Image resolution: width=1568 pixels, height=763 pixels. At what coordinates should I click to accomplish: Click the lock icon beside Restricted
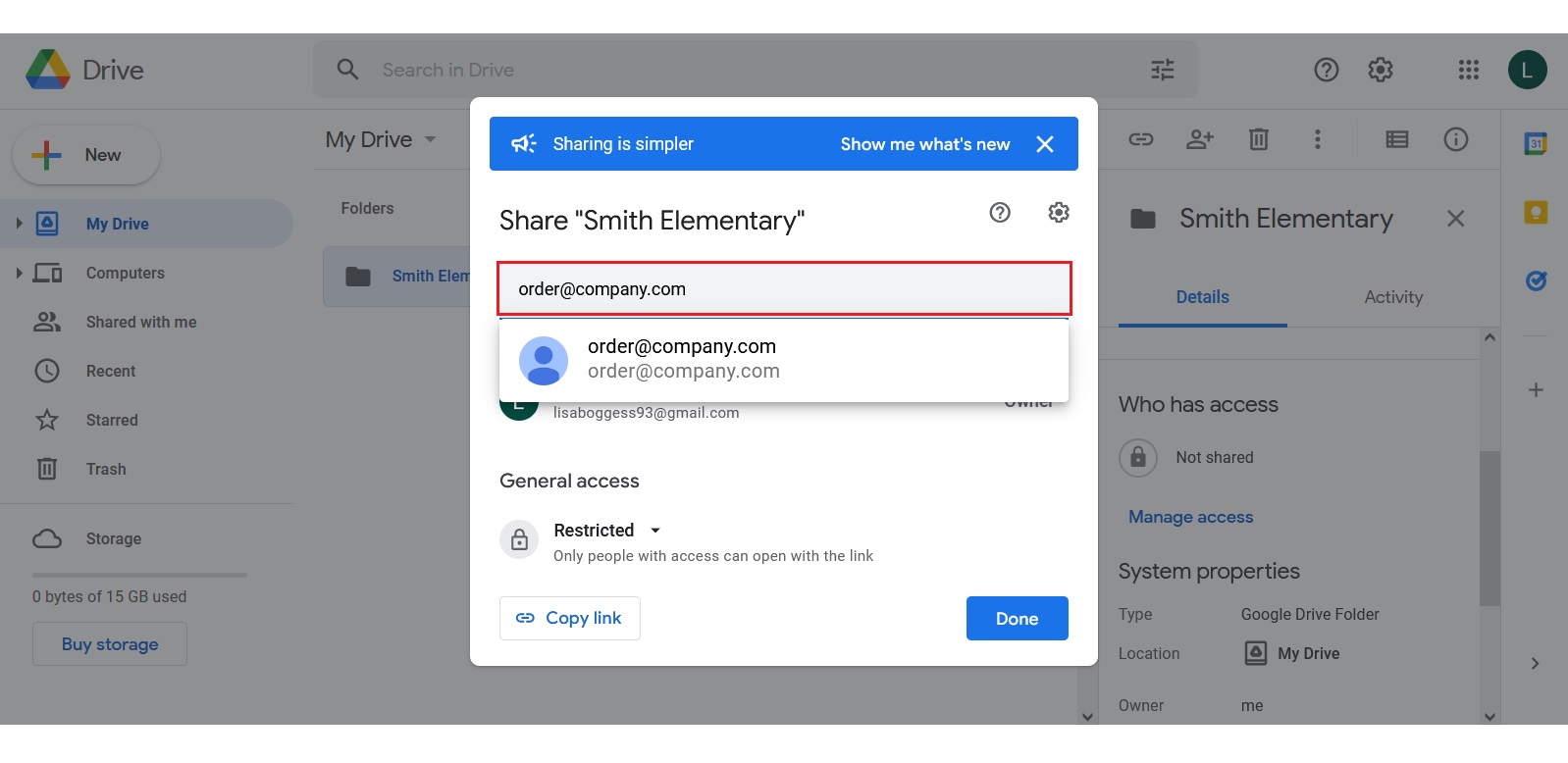click(519, 539)
